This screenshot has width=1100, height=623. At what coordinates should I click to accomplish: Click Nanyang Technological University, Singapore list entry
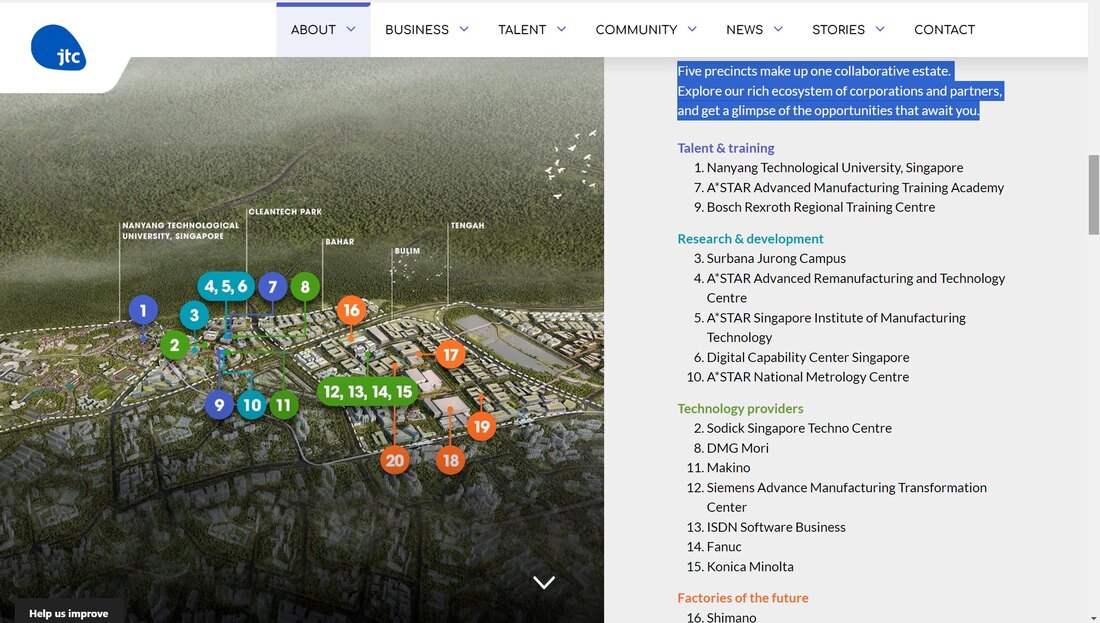click(x=835, y=168)
